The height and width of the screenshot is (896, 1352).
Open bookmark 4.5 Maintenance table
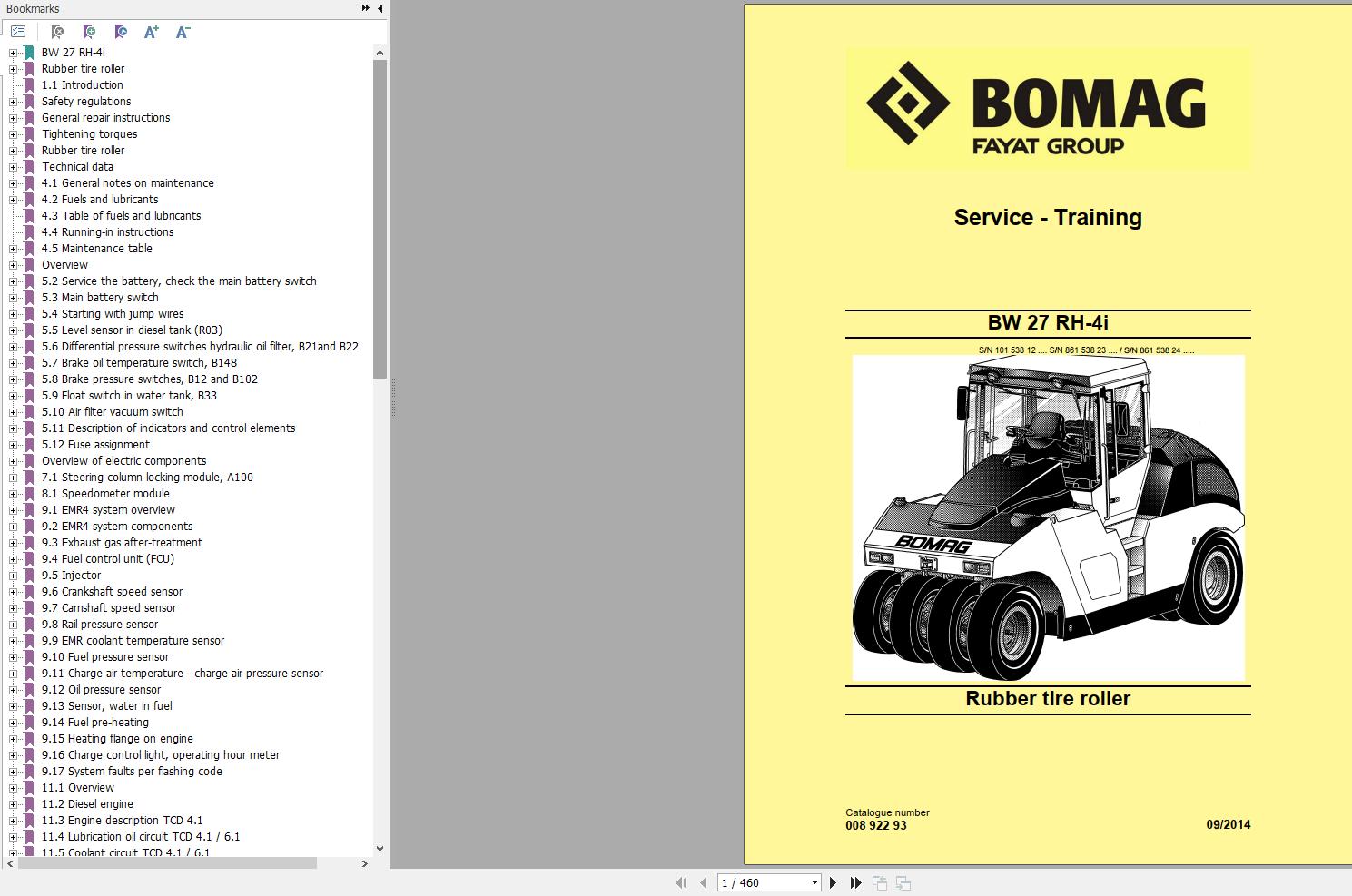coord(97,249)
